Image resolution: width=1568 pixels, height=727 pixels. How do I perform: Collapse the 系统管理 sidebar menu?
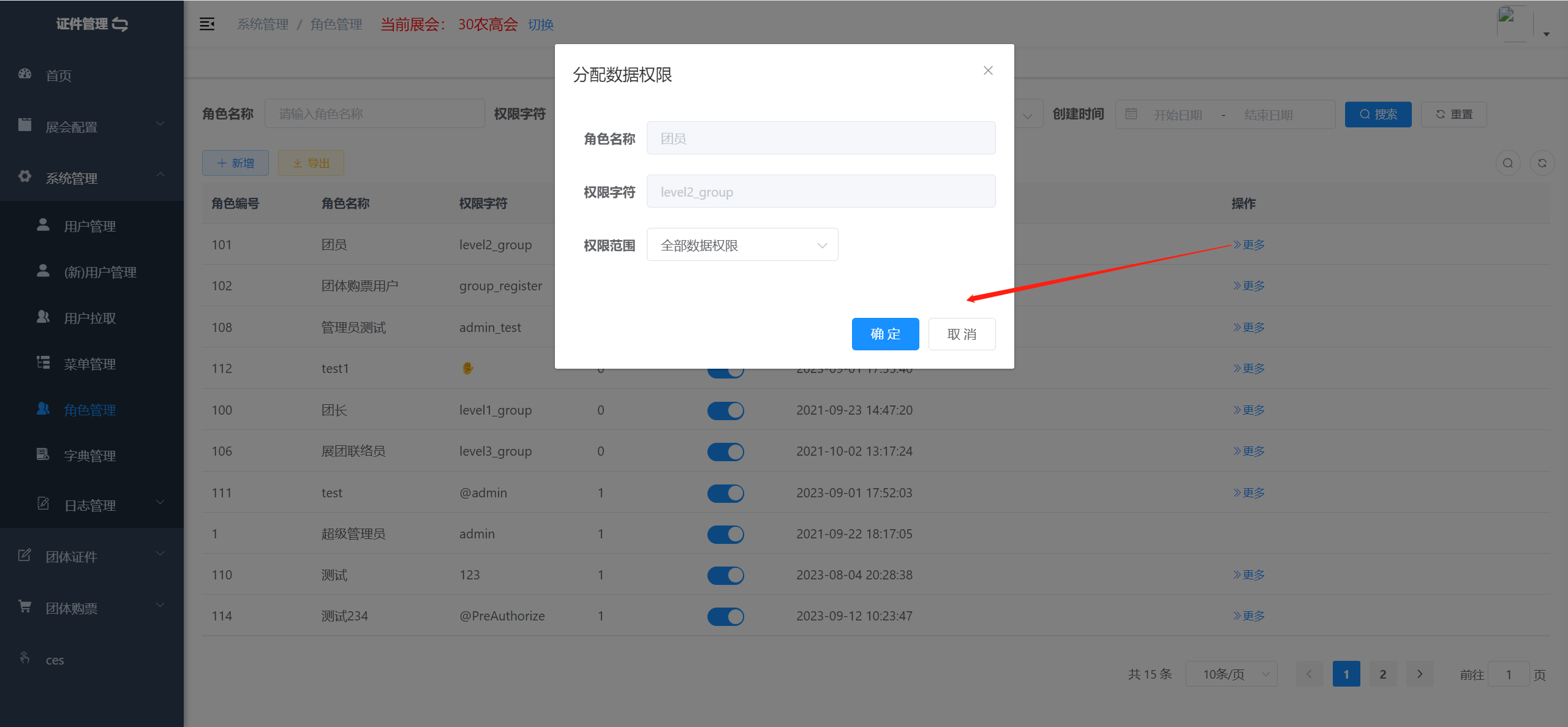[160, 176]
